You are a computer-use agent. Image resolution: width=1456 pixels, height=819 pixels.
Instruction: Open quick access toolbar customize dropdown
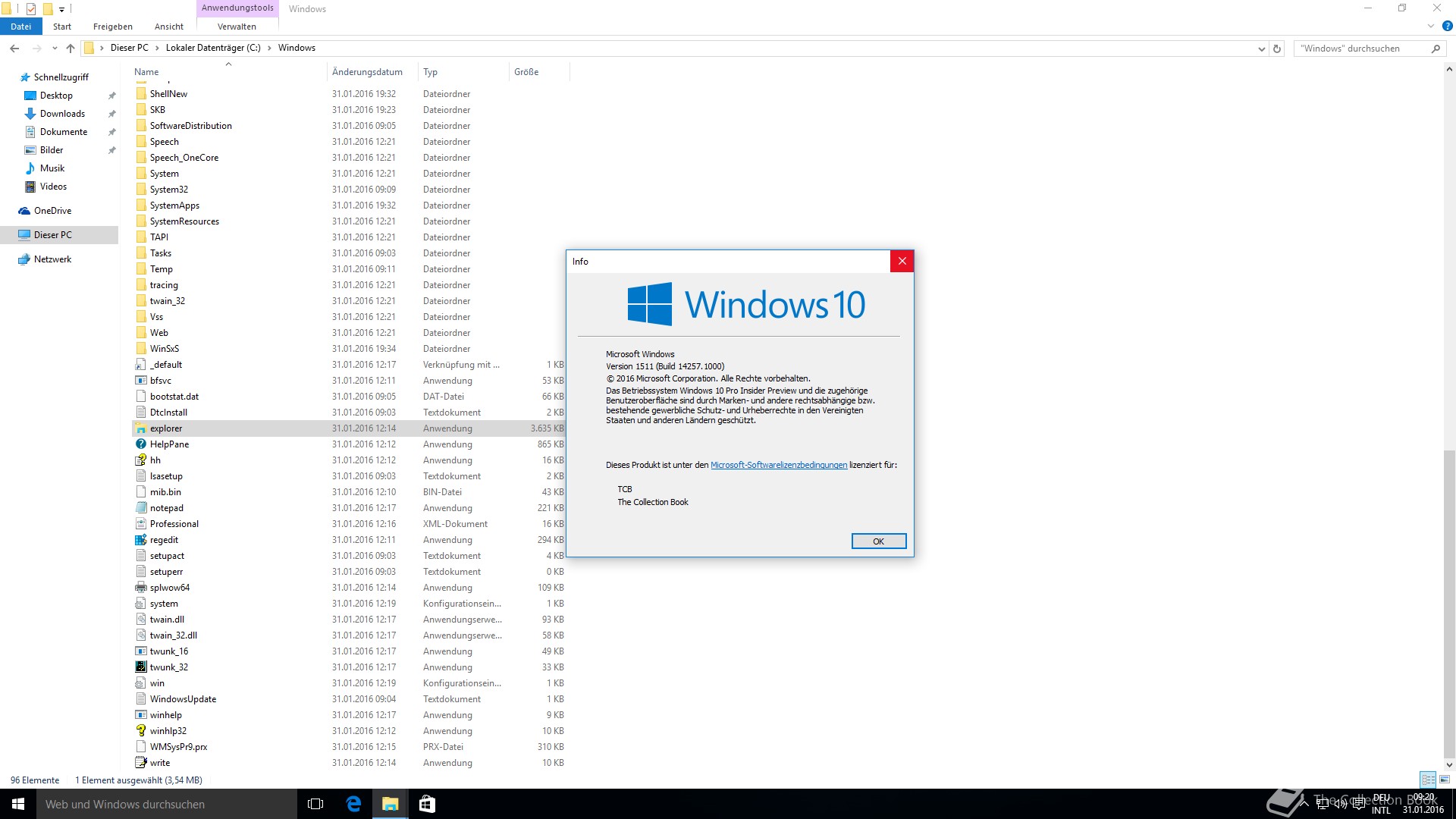(x=61, y=9)
